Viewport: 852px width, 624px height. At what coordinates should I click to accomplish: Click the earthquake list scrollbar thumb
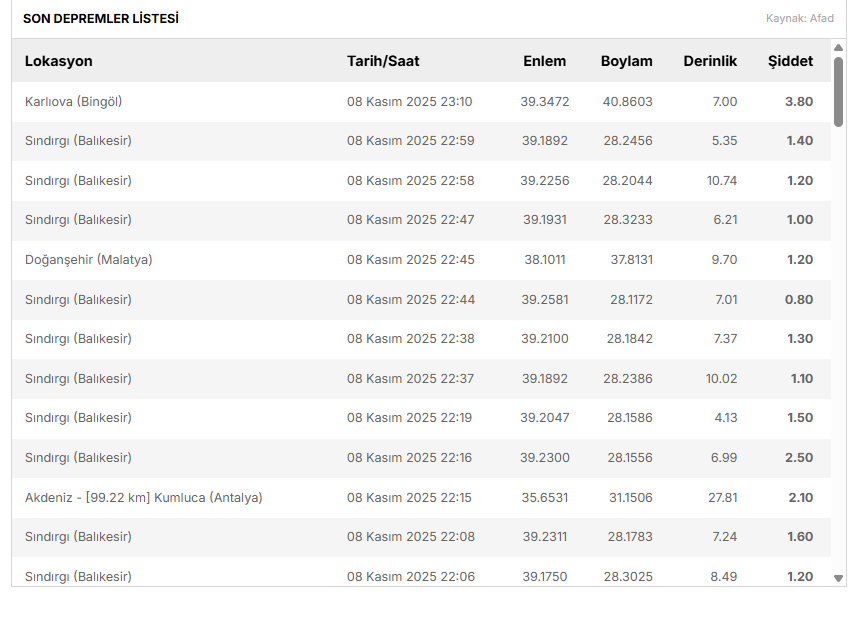coord(838,90)
